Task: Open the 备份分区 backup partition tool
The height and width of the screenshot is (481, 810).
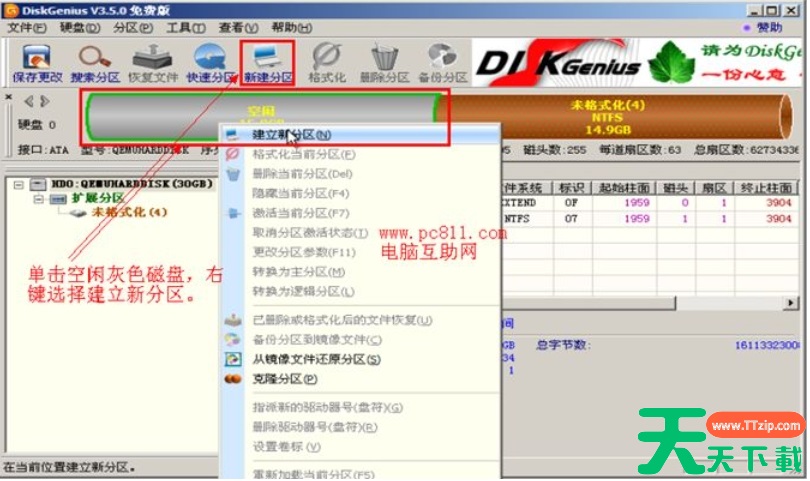Action: click(443, 64)
